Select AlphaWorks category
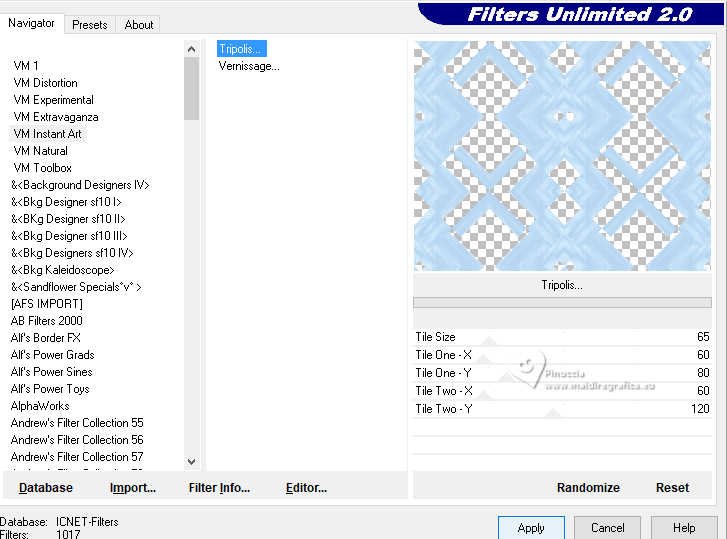 (x=40, y=406)
